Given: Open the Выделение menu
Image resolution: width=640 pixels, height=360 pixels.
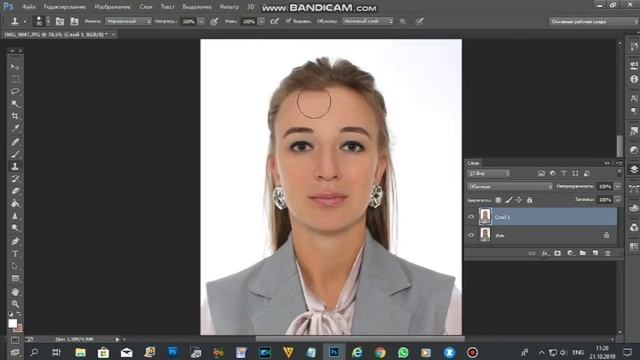Looking at the screenshot, I should (197, 7).
